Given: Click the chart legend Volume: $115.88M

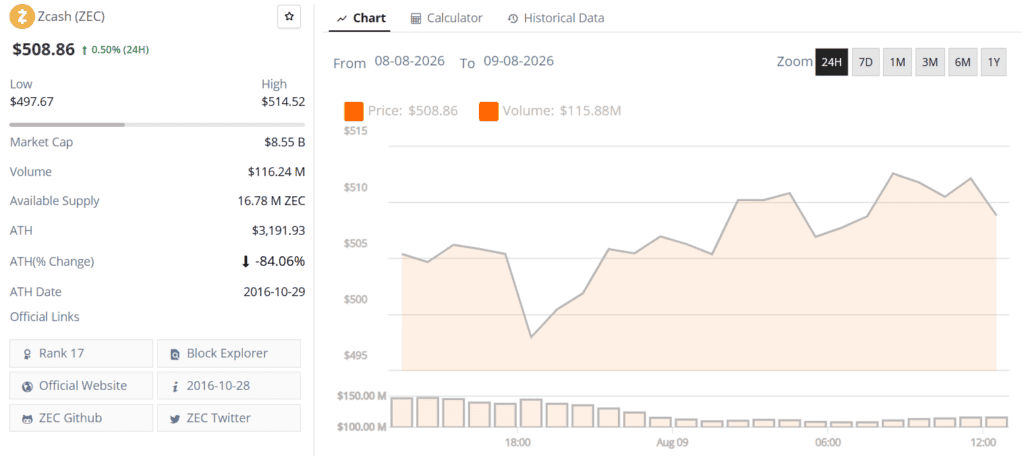Looking at the screenshot, I should point(562,111).
